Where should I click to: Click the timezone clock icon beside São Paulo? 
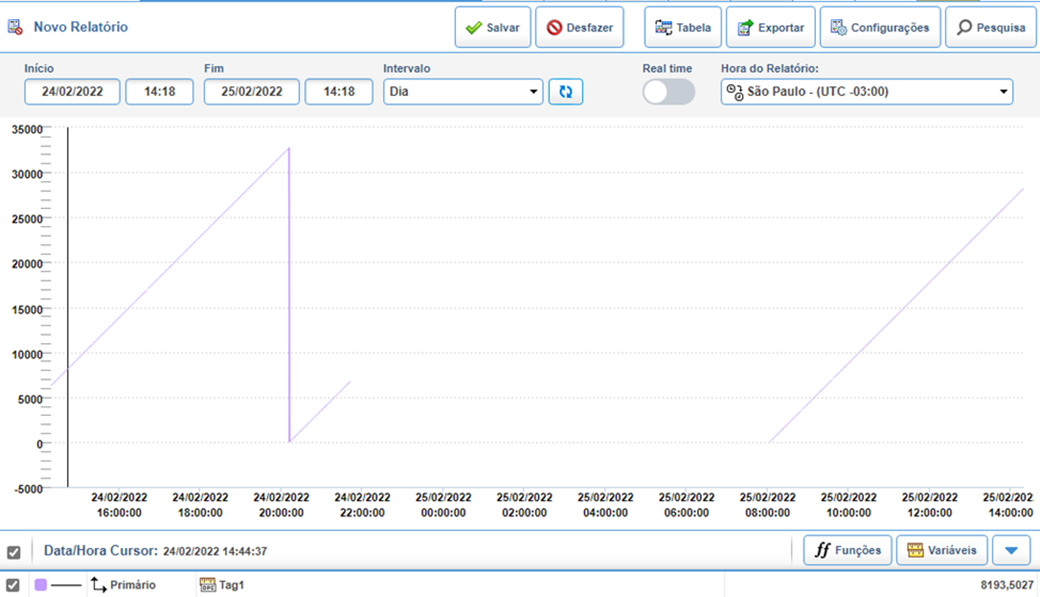735,92
